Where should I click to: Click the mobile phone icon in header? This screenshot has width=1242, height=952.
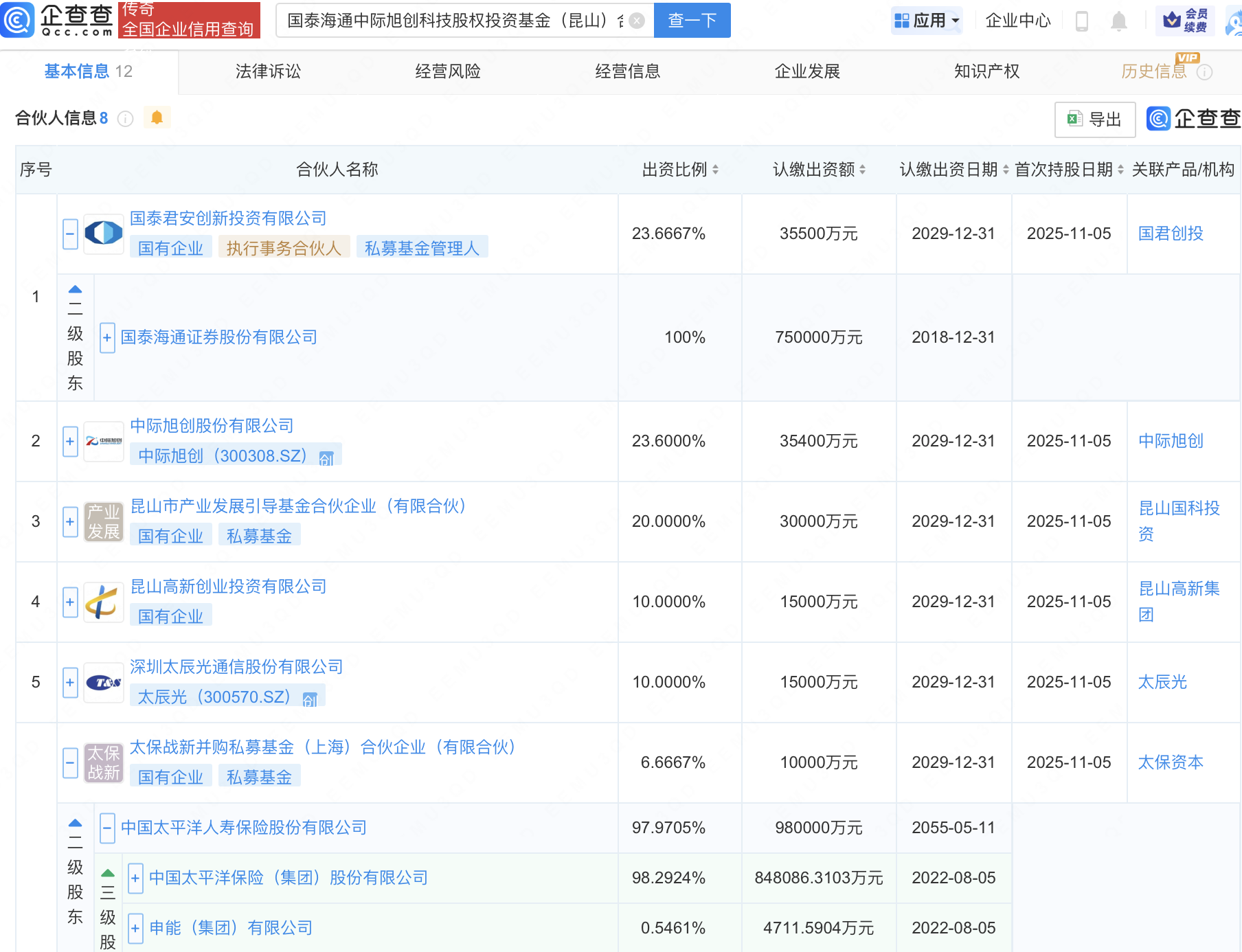tap(1081, 21)
